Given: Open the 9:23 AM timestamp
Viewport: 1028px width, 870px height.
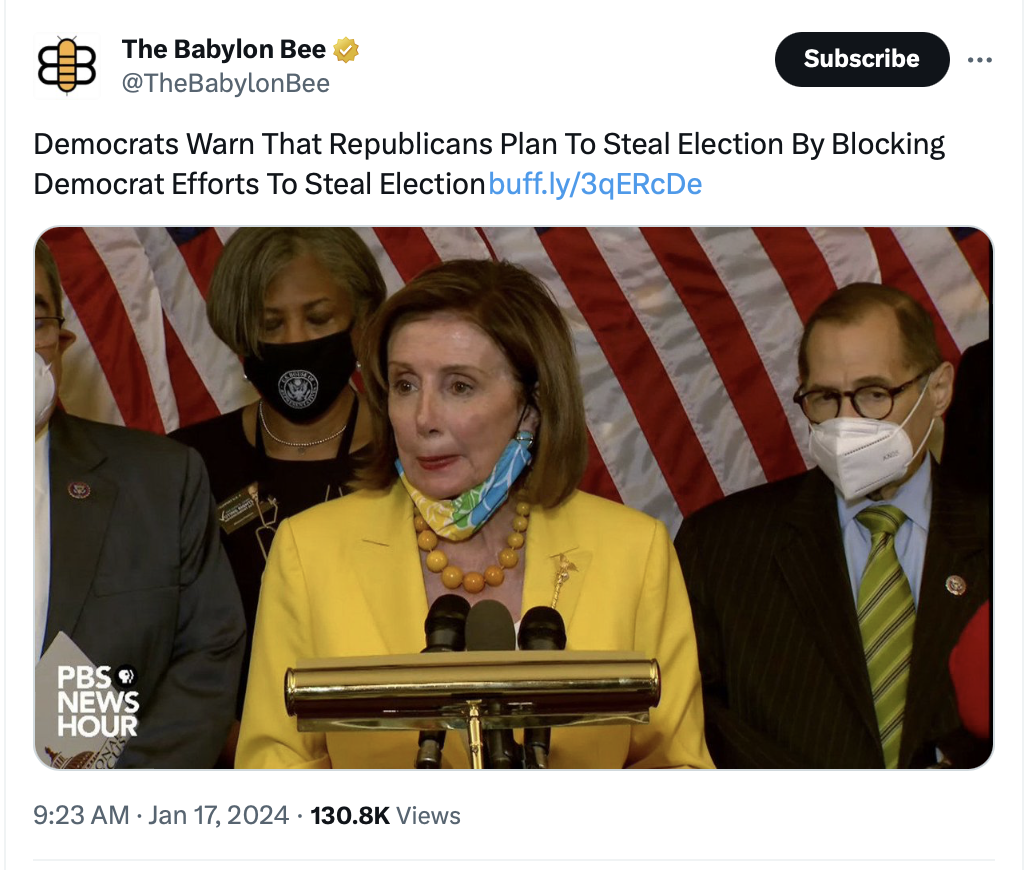Looking at the screenshot, I should (x=81, y=815).
